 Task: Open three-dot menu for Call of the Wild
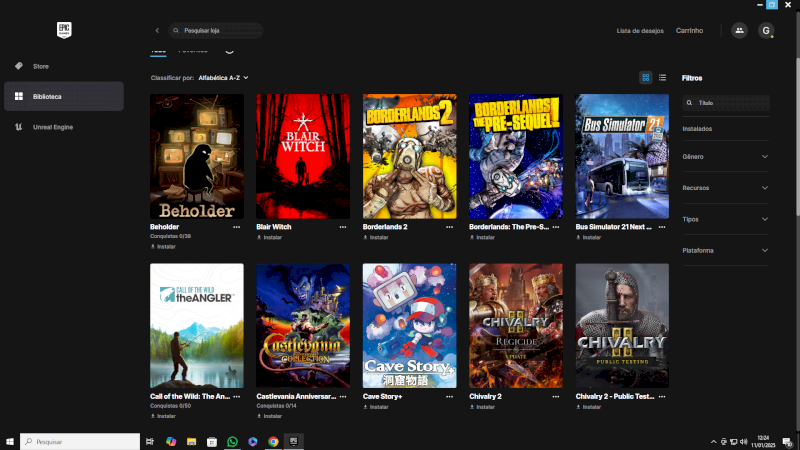237,396
